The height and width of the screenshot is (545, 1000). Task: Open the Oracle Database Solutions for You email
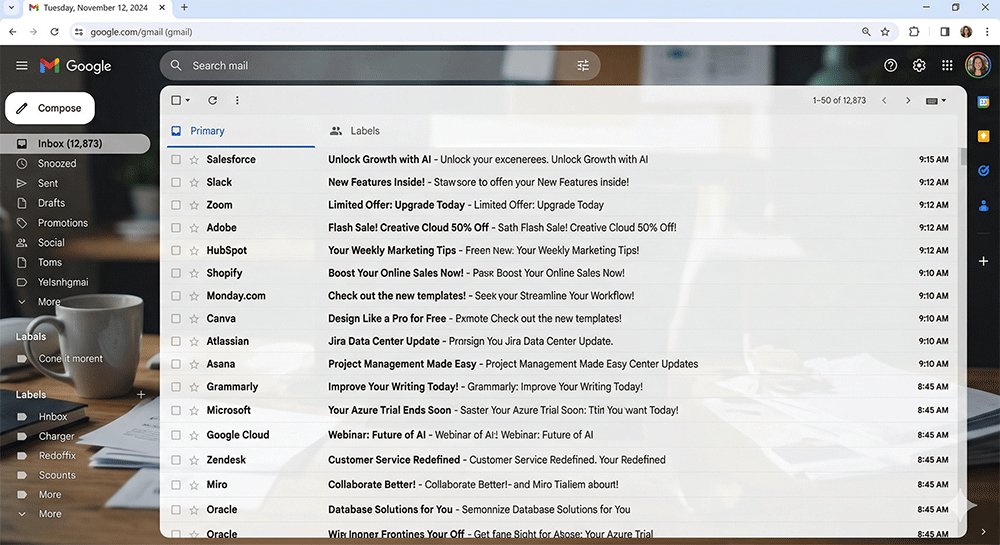pyautogui.click(x=561, y=510)
